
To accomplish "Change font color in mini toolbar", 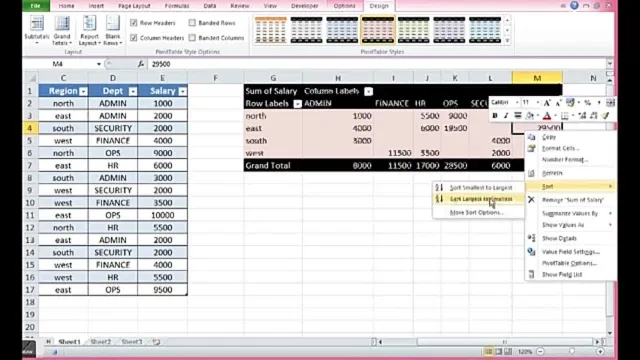I will tap(547, 116).
